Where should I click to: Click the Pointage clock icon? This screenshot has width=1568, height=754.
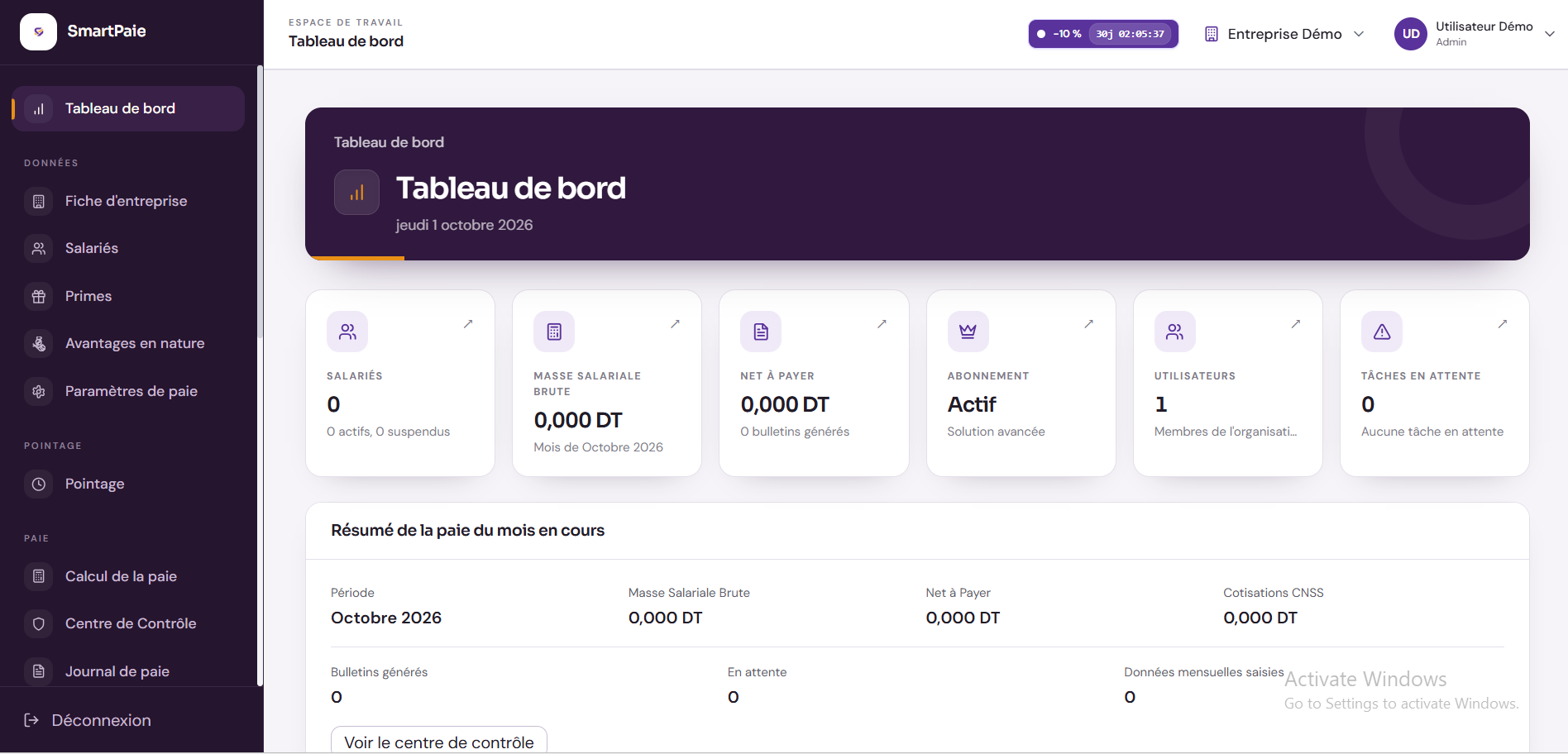click(x=39, y=484)
